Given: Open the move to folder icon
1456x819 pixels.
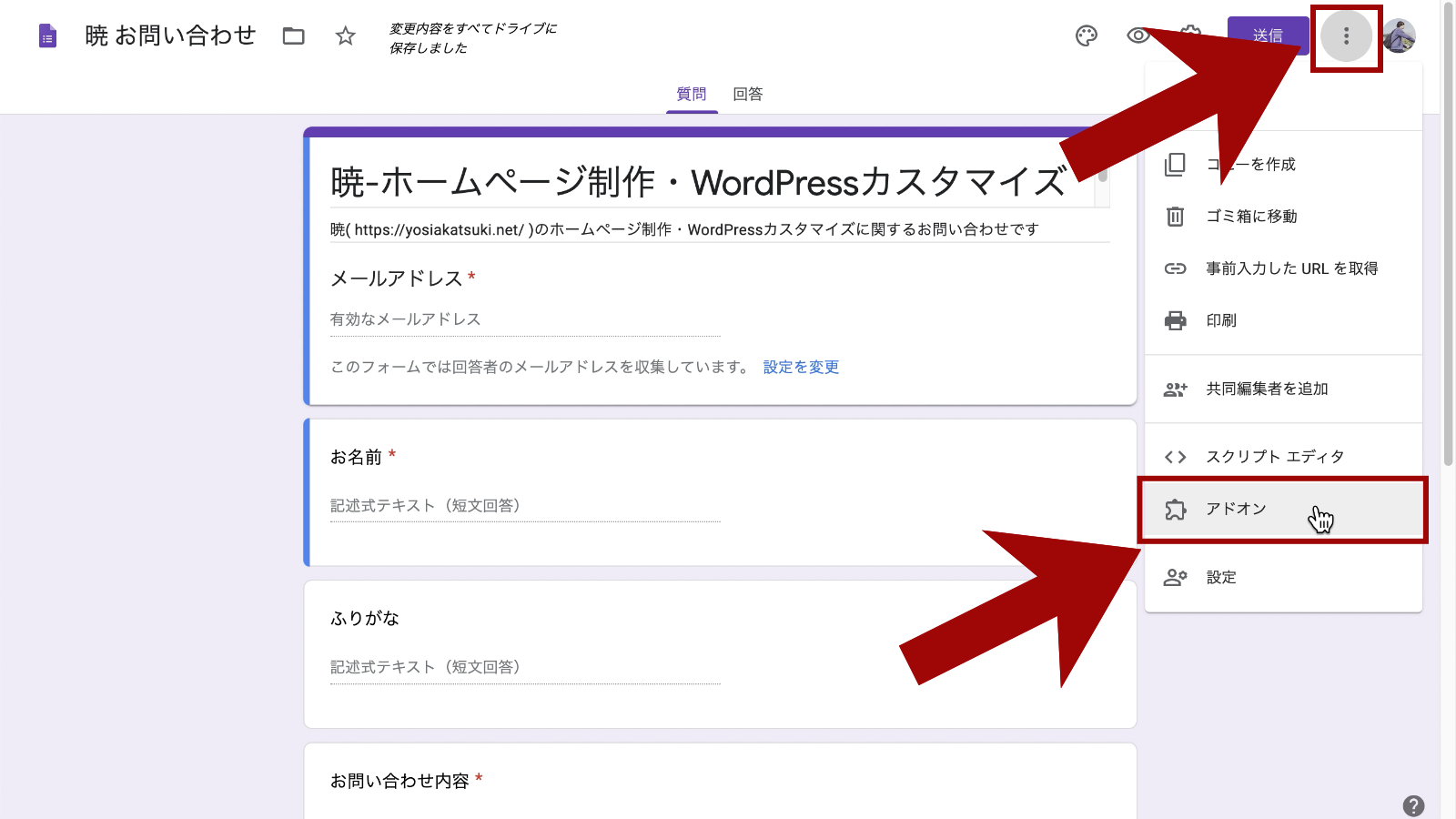Looking at the screenshot, I should (293, 36).
